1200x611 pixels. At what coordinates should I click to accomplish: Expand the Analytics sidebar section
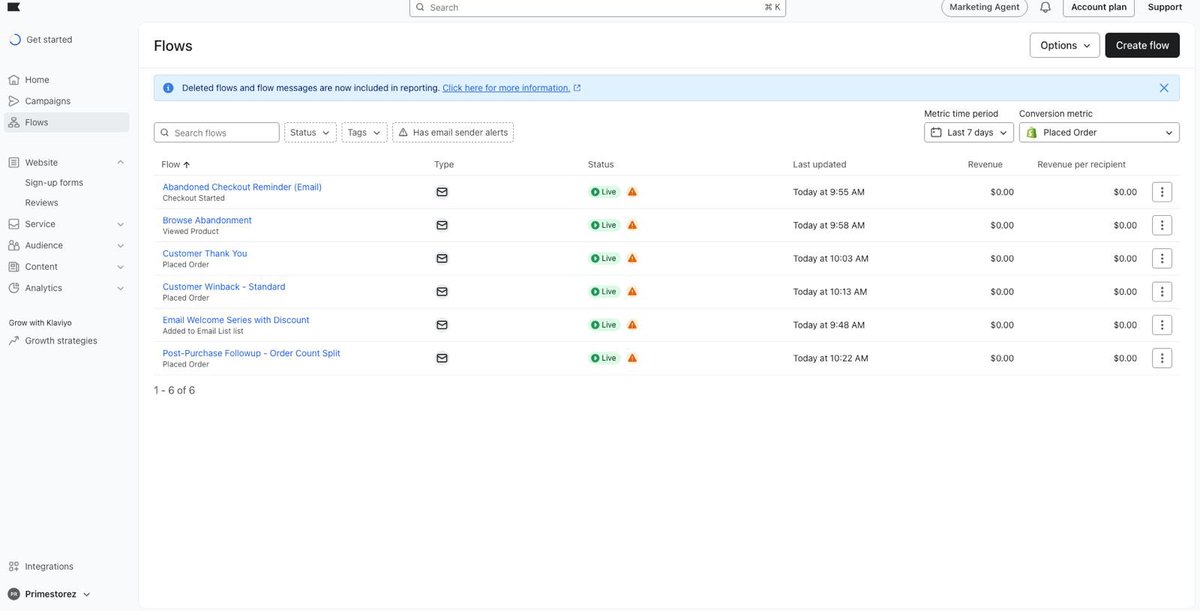click(x=121, y=288)
